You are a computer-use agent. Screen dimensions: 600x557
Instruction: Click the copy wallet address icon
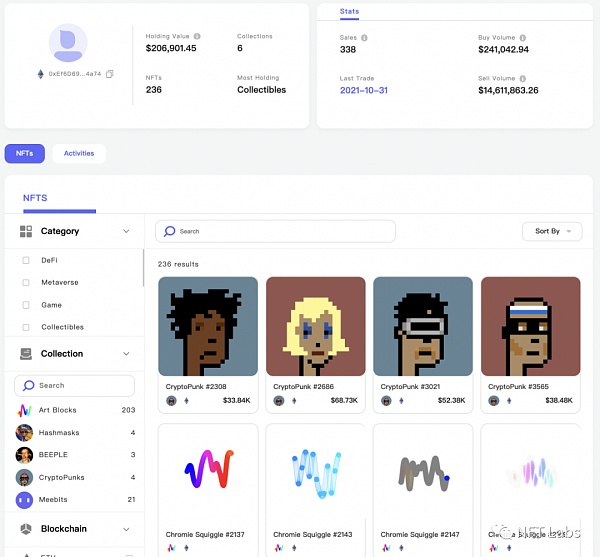pos(110,74)
